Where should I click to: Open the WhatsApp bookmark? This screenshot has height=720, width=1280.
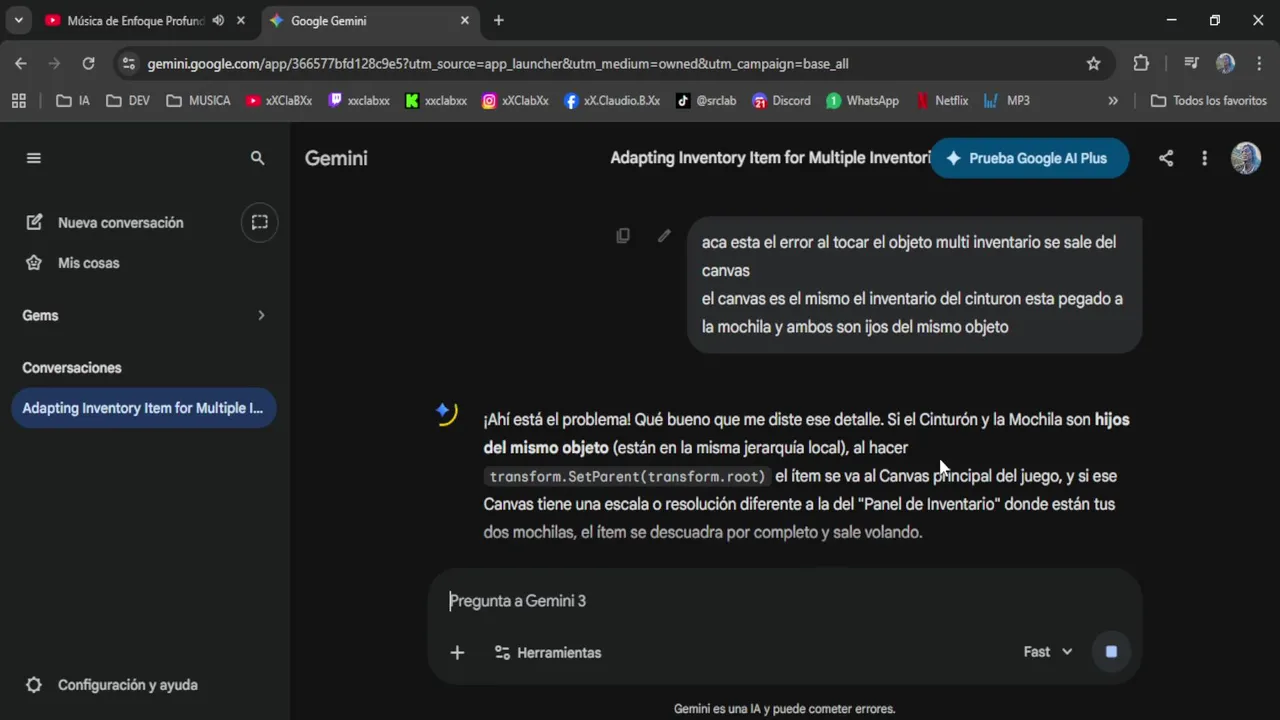click(x=862, y=100)
